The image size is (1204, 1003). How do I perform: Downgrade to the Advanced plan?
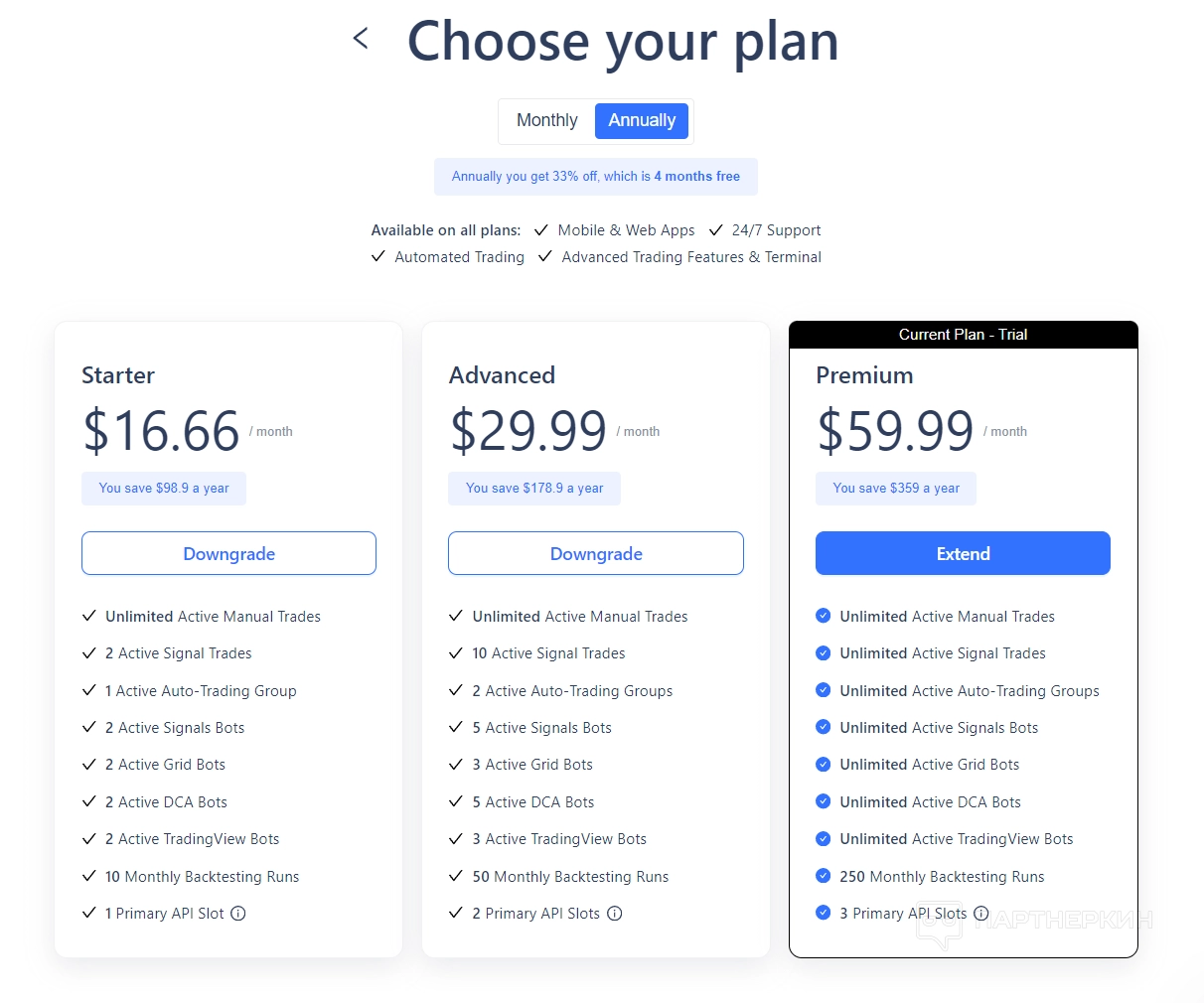click(x=596, y=553)
